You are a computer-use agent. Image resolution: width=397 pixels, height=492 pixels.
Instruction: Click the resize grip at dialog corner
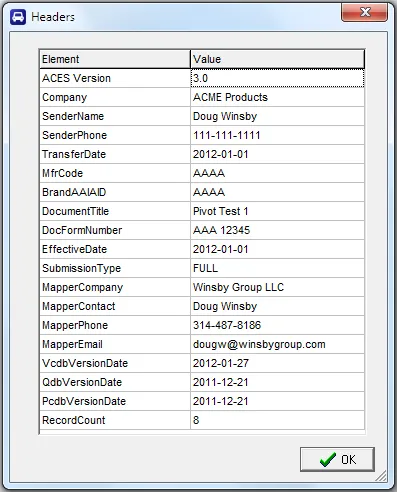click(x=381, y=476)
